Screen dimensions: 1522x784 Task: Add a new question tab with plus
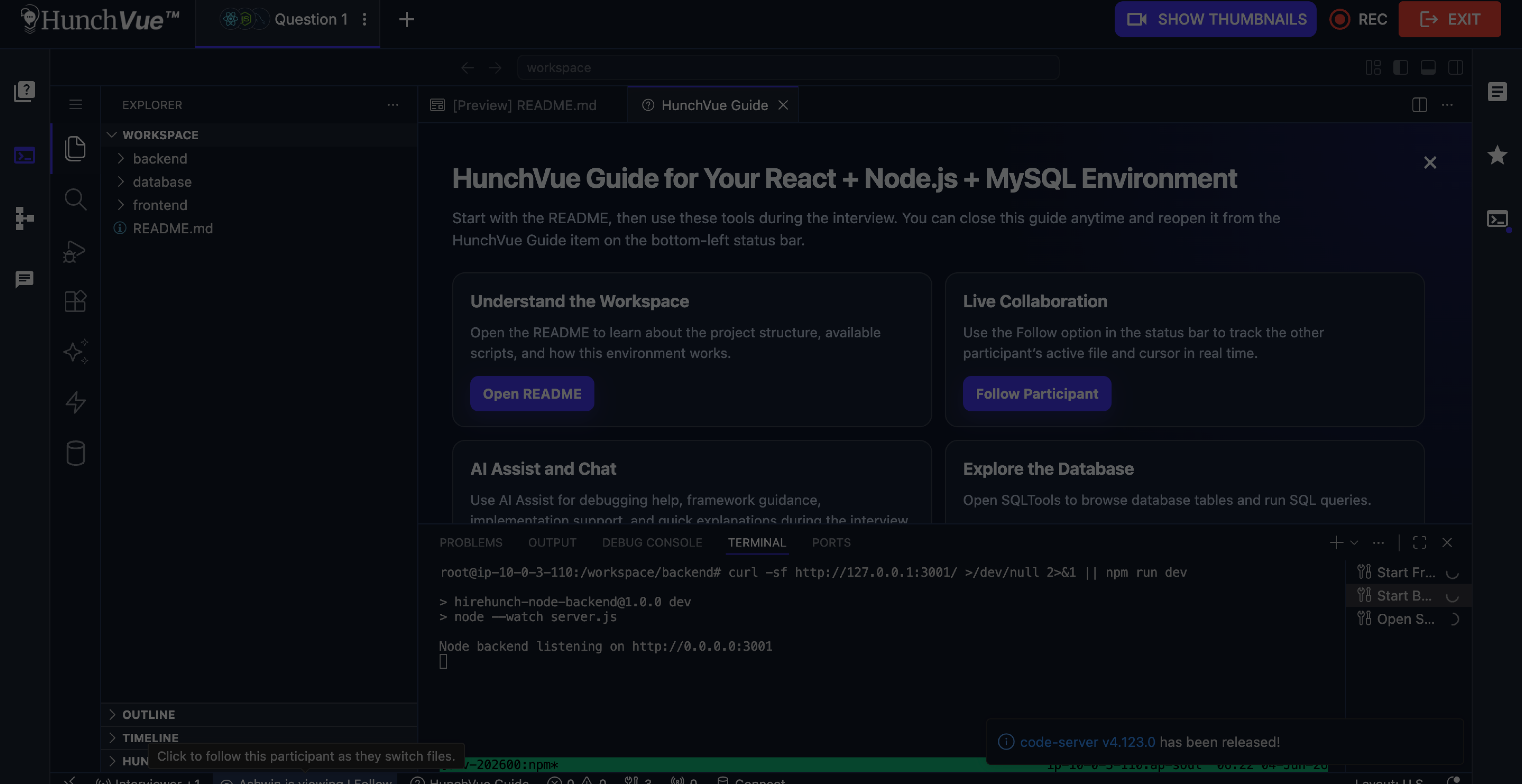pyautogui.click(x=407, y=20)
